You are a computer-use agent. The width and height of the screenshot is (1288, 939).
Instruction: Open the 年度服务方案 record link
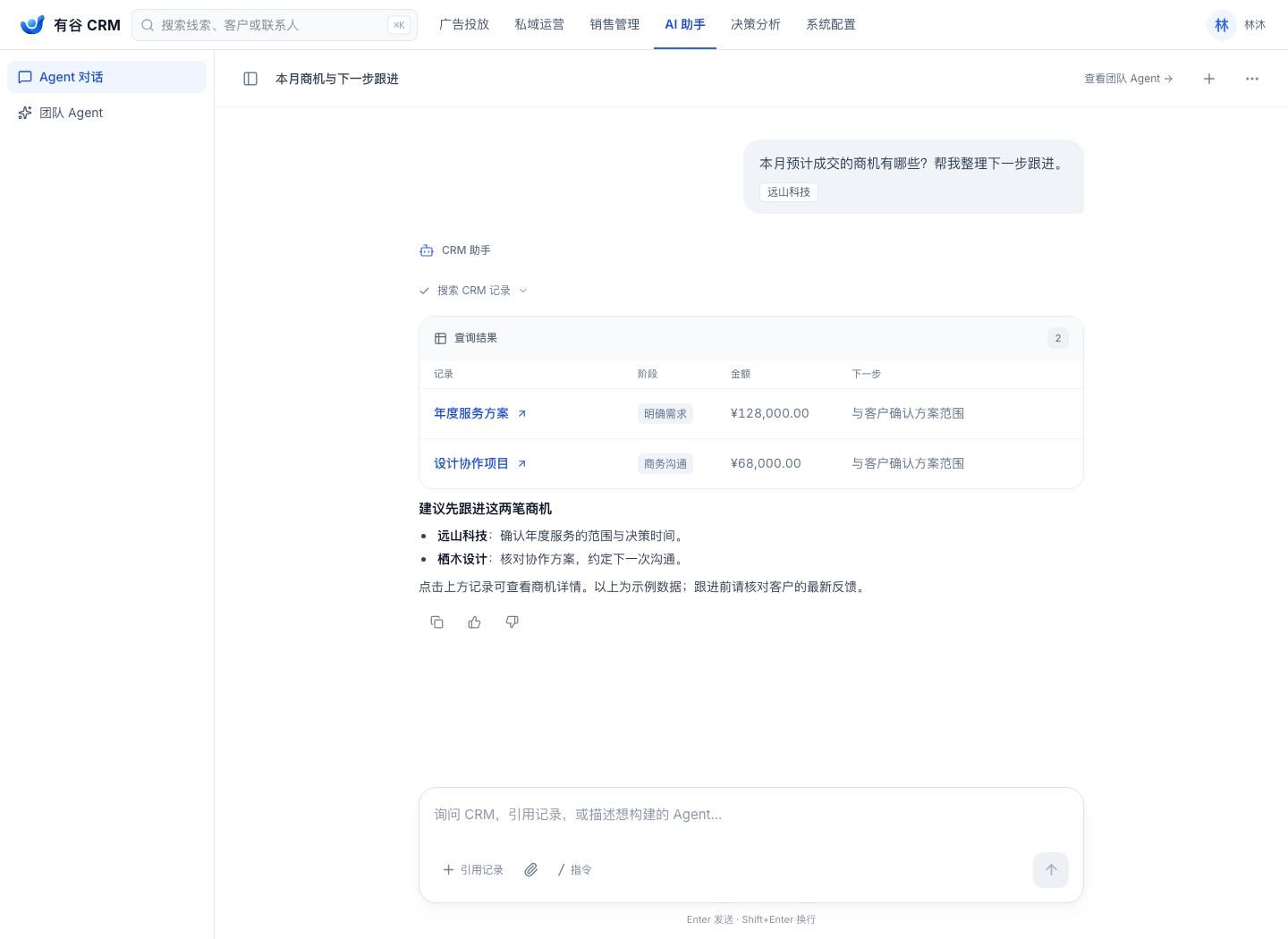(471, 413)
